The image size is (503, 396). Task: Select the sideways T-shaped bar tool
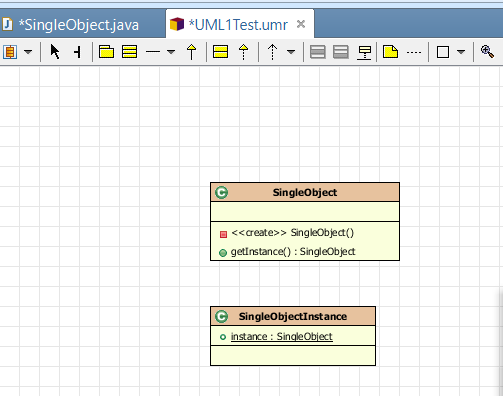(77, 52)
